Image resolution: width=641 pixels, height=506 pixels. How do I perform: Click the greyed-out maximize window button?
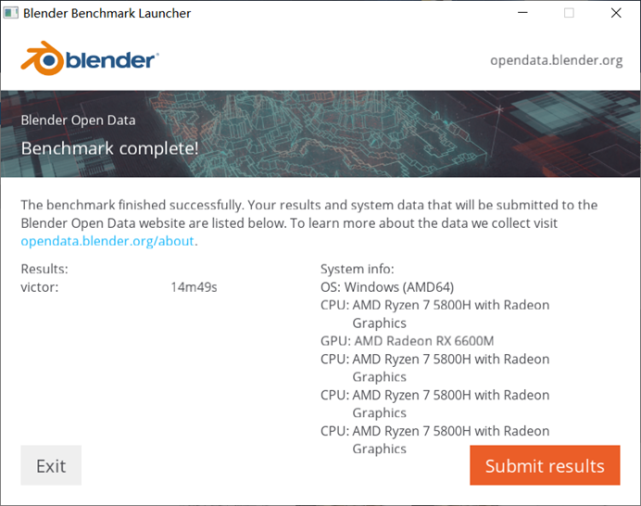click(x=569, y=13)
